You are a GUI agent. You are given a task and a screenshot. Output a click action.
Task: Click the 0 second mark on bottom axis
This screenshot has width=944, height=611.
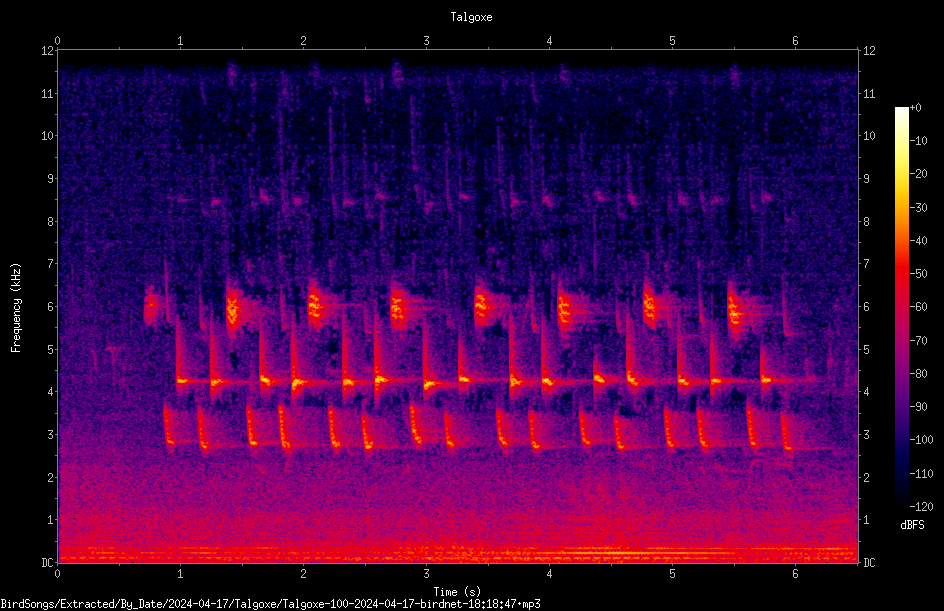(57, 574)
